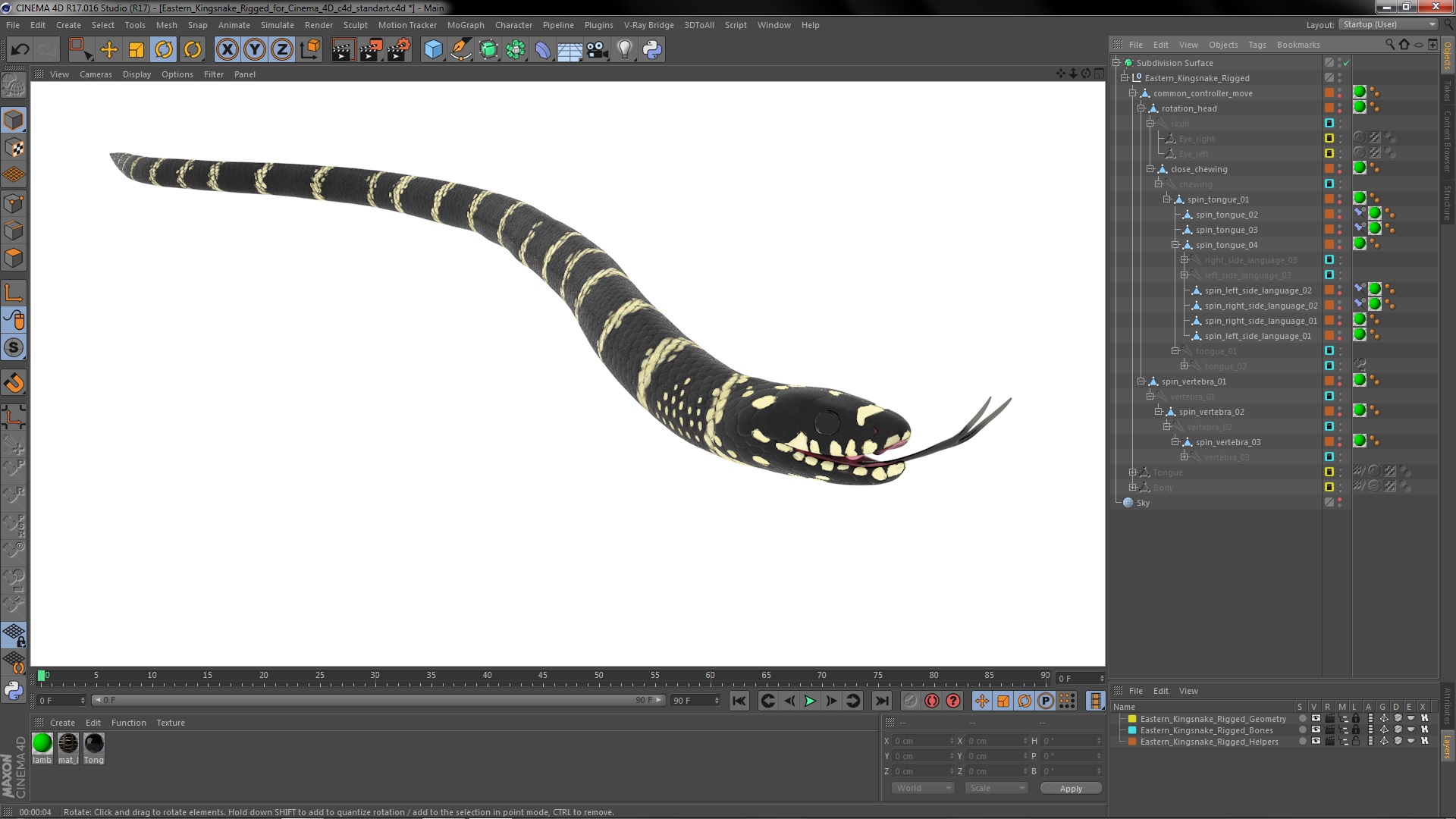Collapse the Subdivision Surface hierarchy
This screenshot has height=819, width=1456.
tap(1116, 63)
